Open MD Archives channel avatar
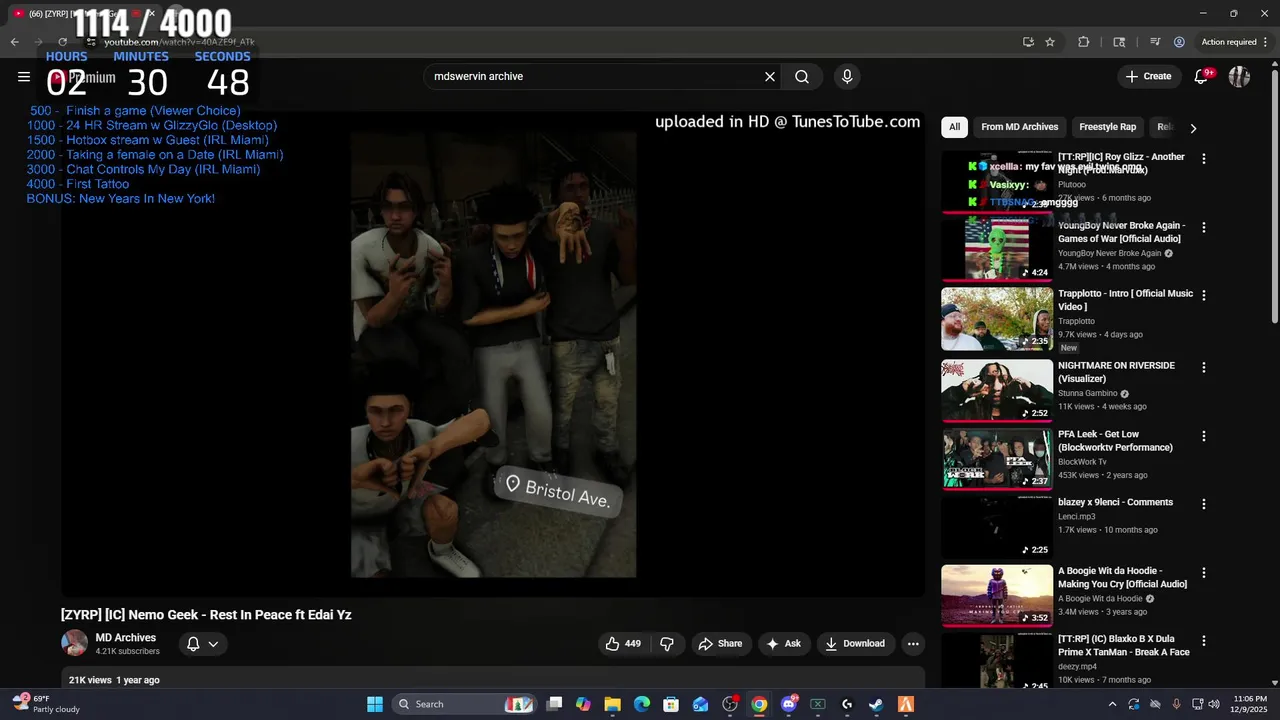 point(74,644)
